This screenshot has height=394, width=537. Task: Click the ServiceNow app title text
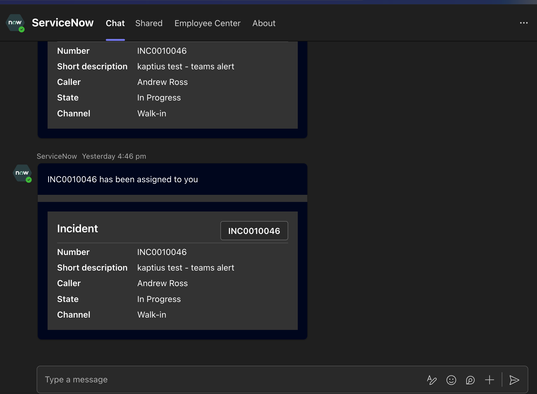pyautogui.click(x=63, y=23)
